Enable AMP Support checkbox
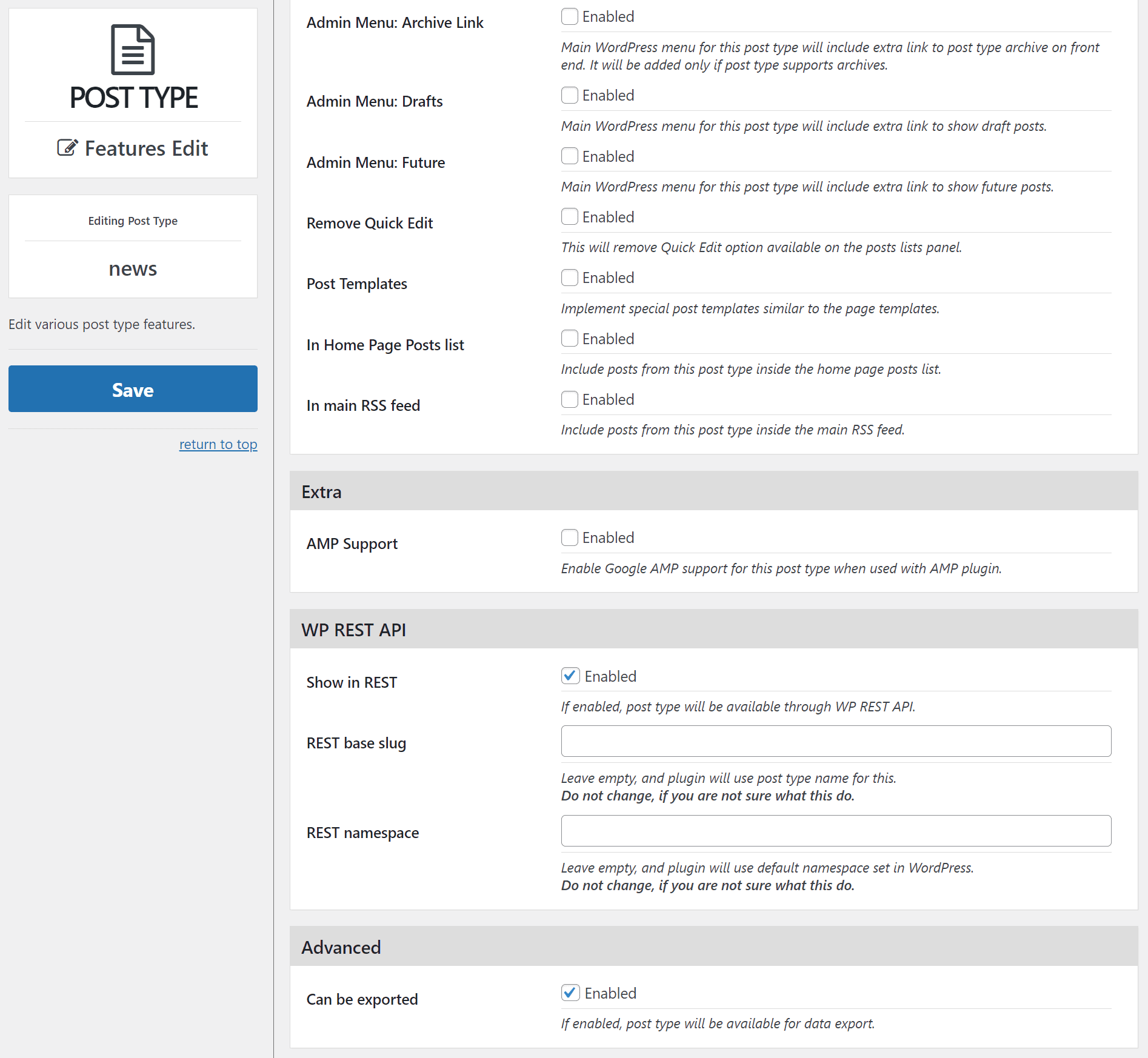The height and width of the screenshot is (1058, 1148). (569, 537)
